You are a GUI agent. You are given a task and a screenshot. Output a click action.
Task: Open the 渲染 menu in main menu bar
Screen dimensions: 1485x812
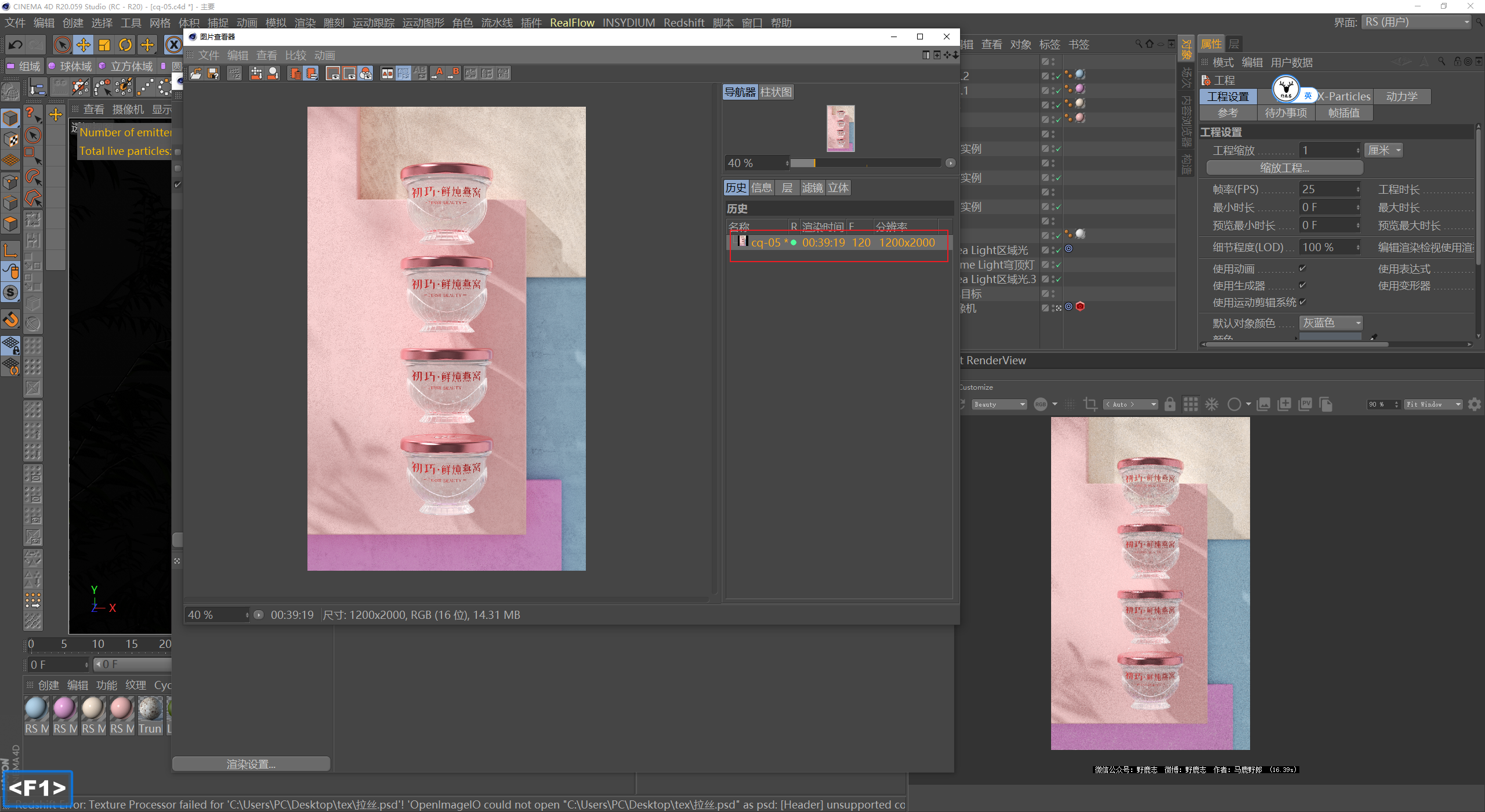click(x=305, y=23)
